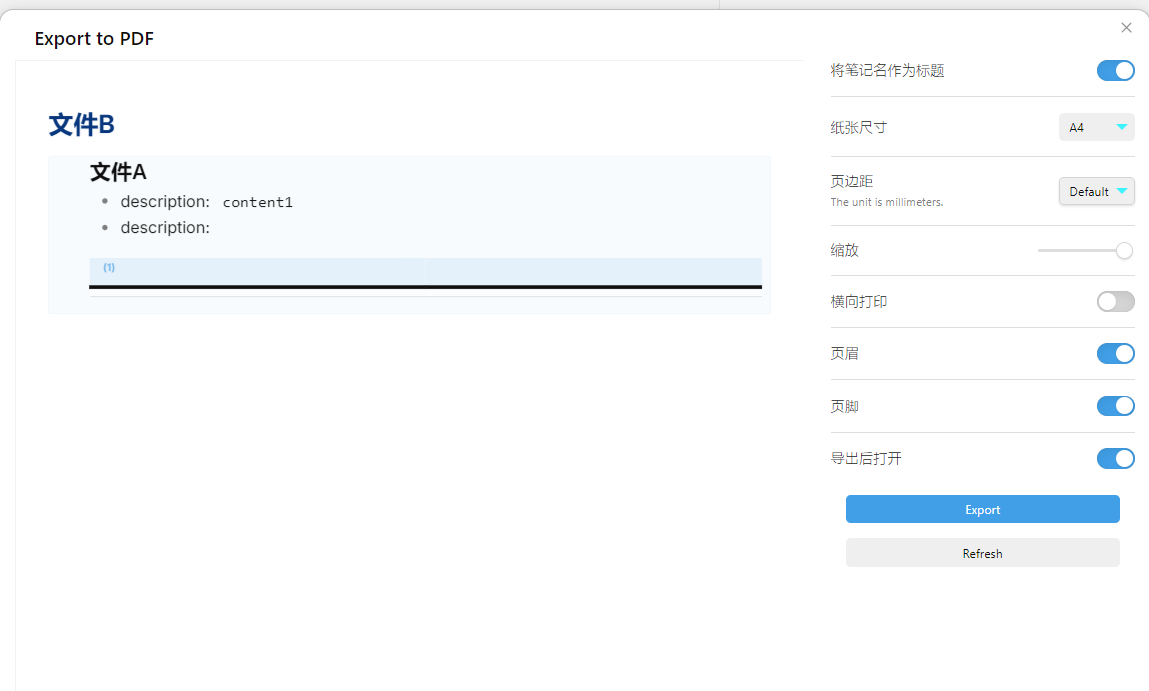The image size is (1149, 691).
Task: Disable the 页眉 header toggle
Action: (1115, 353)
